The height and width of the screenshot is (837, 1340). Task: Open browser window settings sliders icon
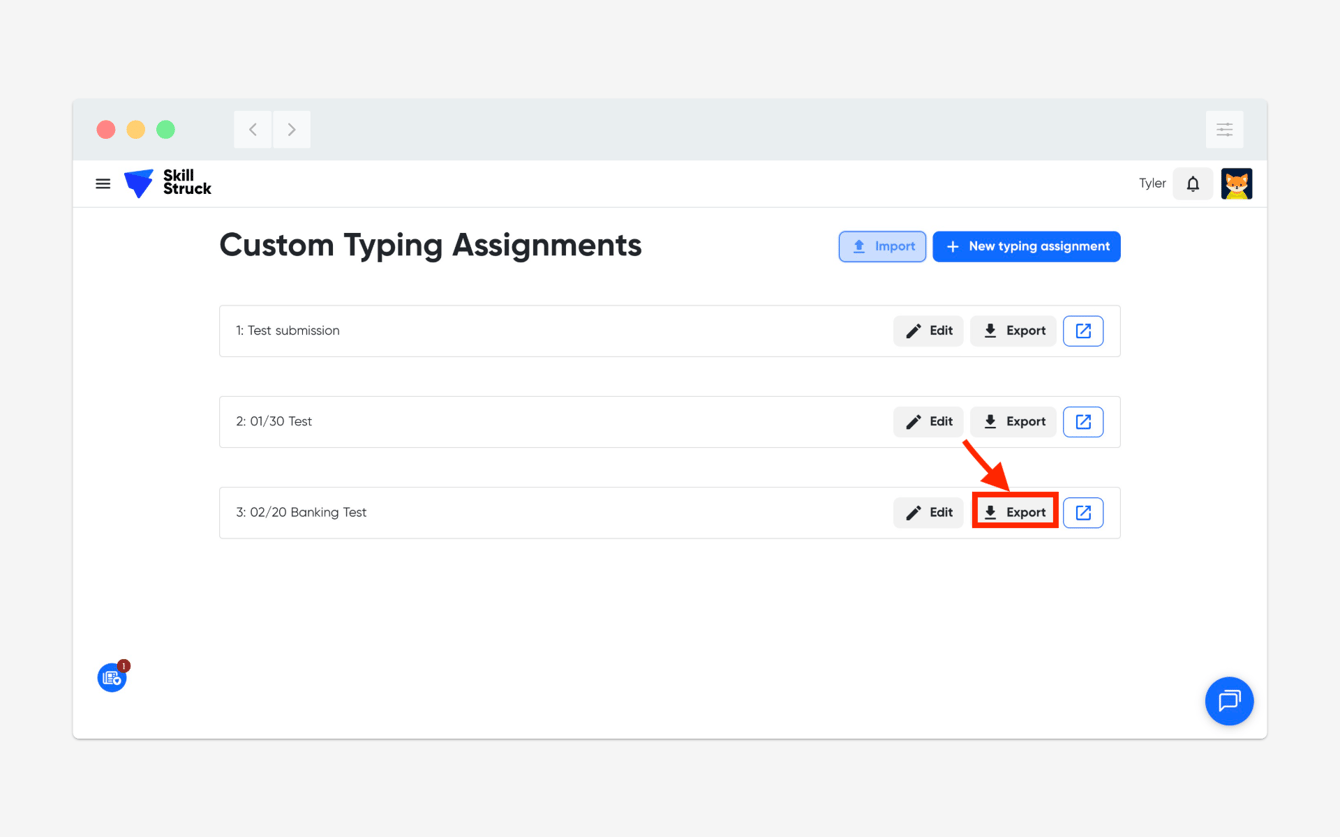(x=1224, y=130)
